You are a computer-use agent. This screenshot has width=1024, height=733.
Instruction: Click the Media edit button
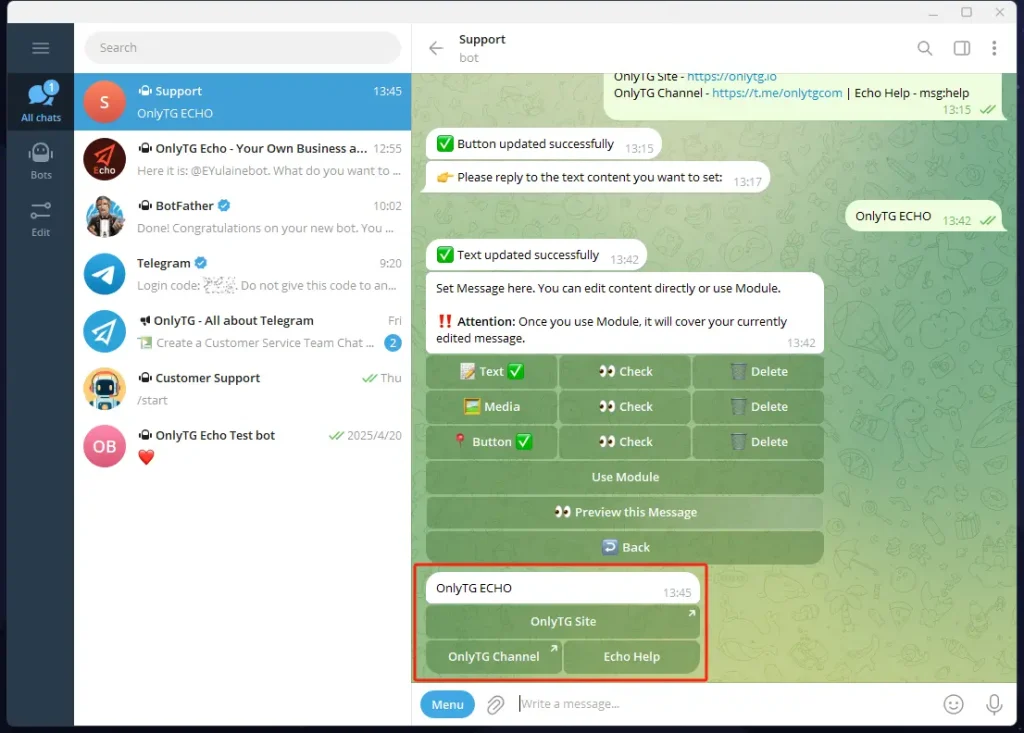[491, 406]
